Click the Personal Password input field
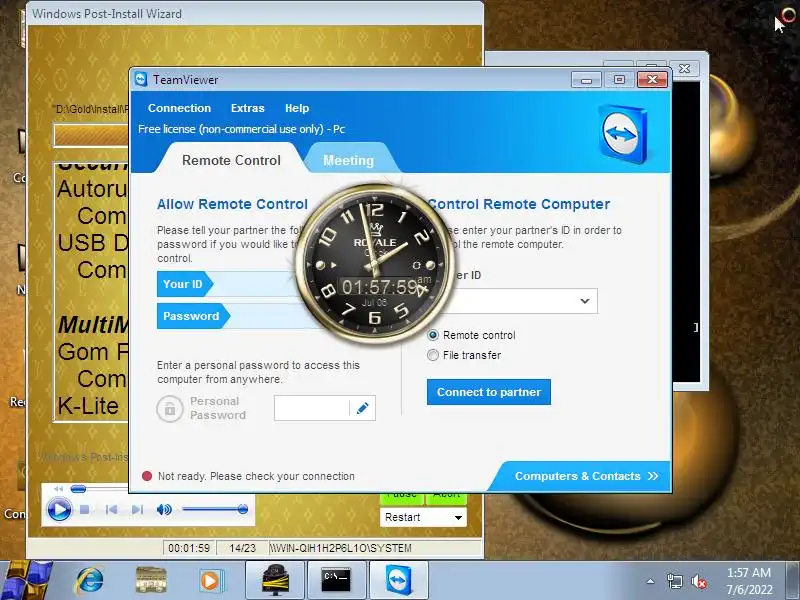The width and height of the screenshot is (800, 600). pos(312,408)
